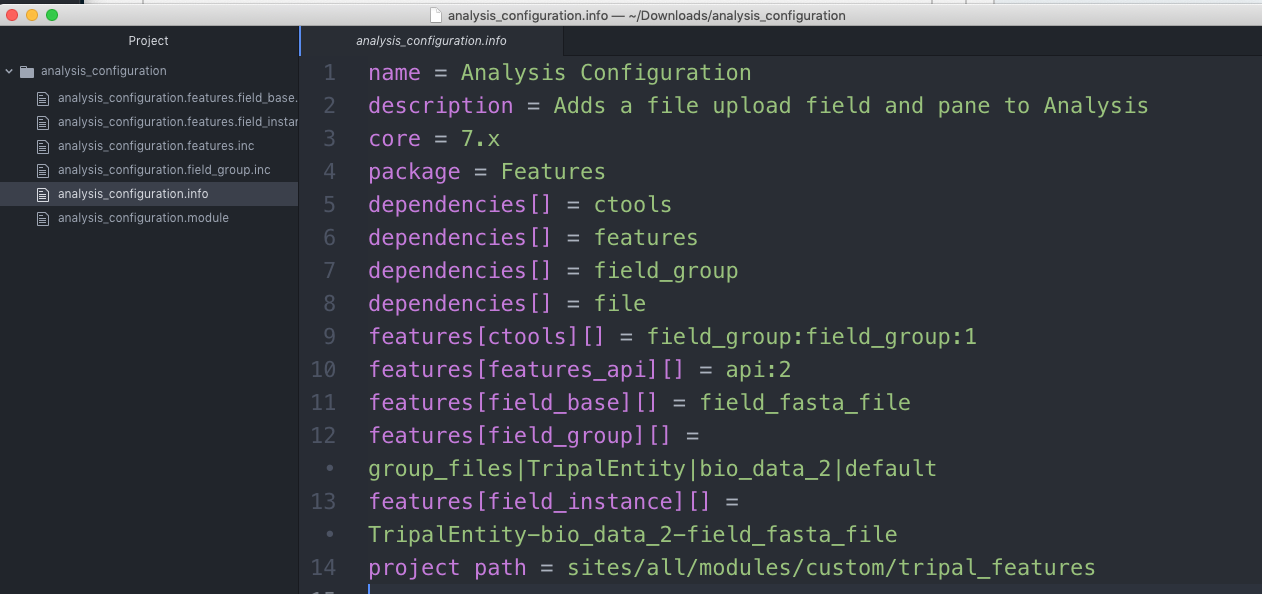This screenshot has width=1262, height=594.
Task: Open analysis_configuration.features.field_instance file in tree
Action: coord(176,122)
